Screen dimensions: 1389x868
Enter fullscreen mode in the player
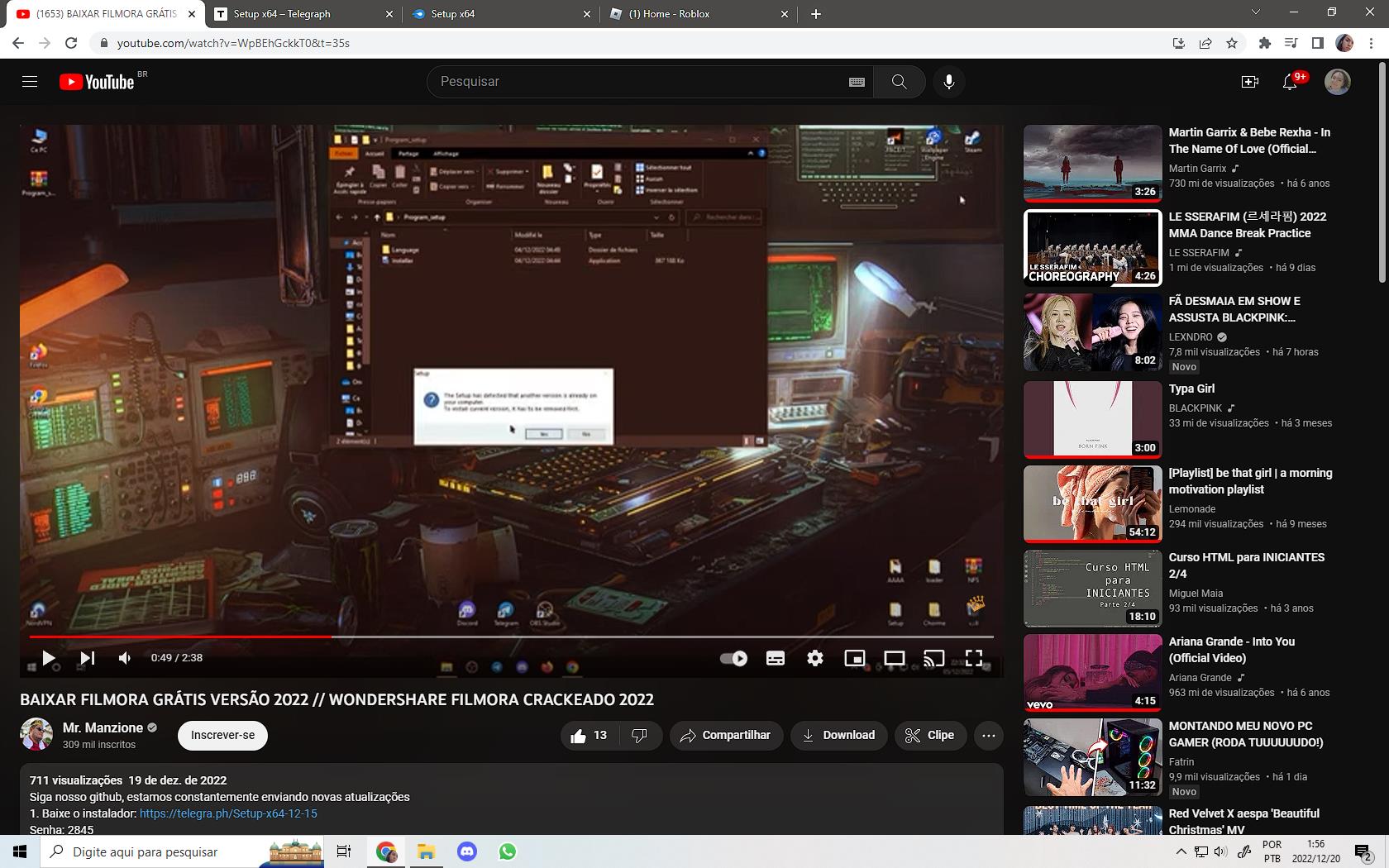click(974, 658)
